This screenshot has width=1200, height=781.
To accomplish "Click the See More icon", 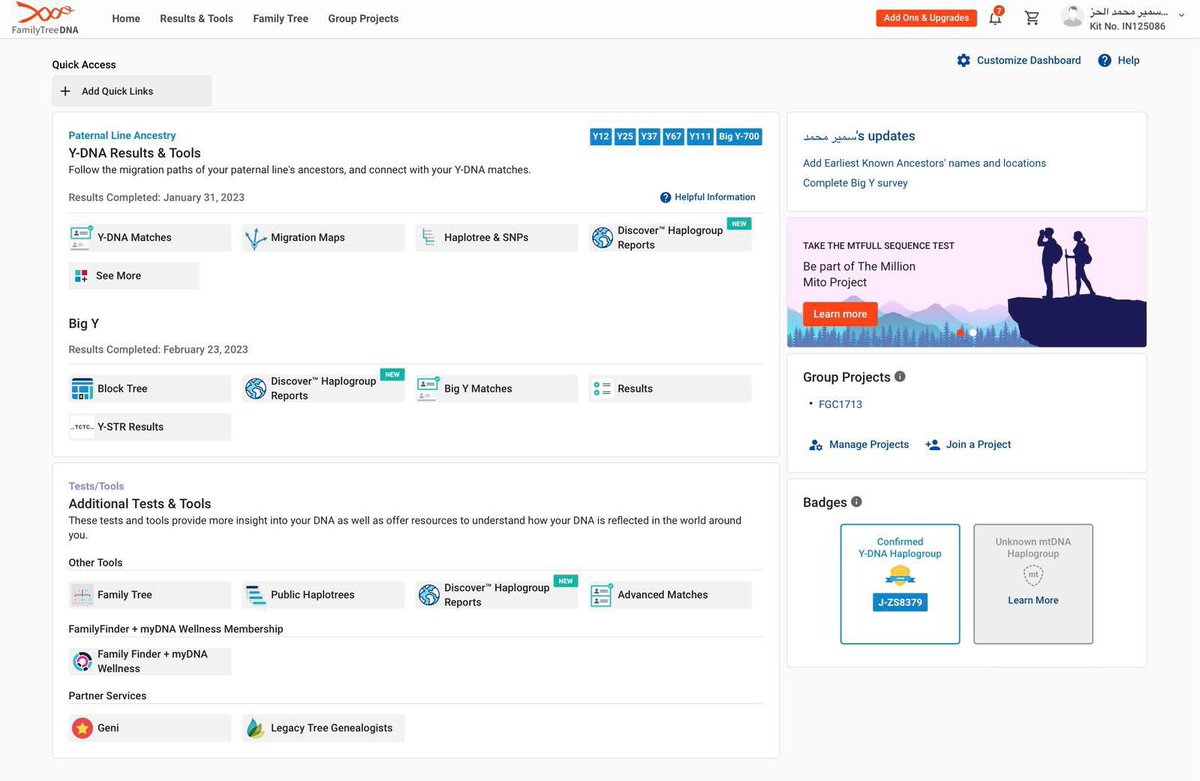I will tap(81, 276).
